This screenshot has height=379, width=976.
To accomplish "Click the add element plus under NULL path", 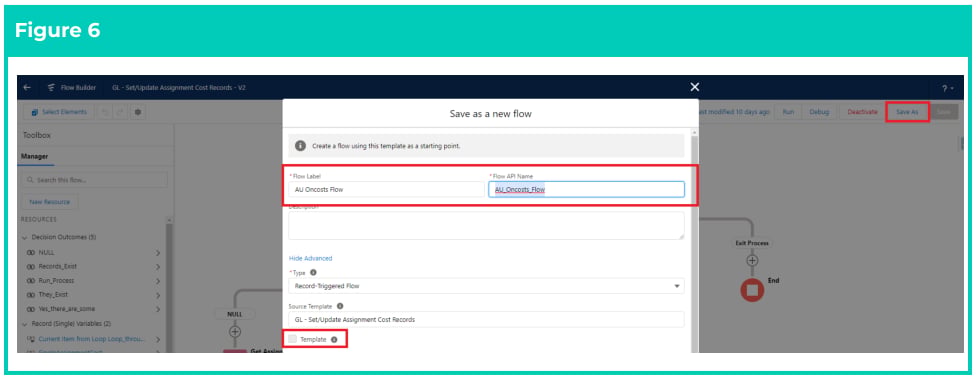I will click(x=235, y=332).
